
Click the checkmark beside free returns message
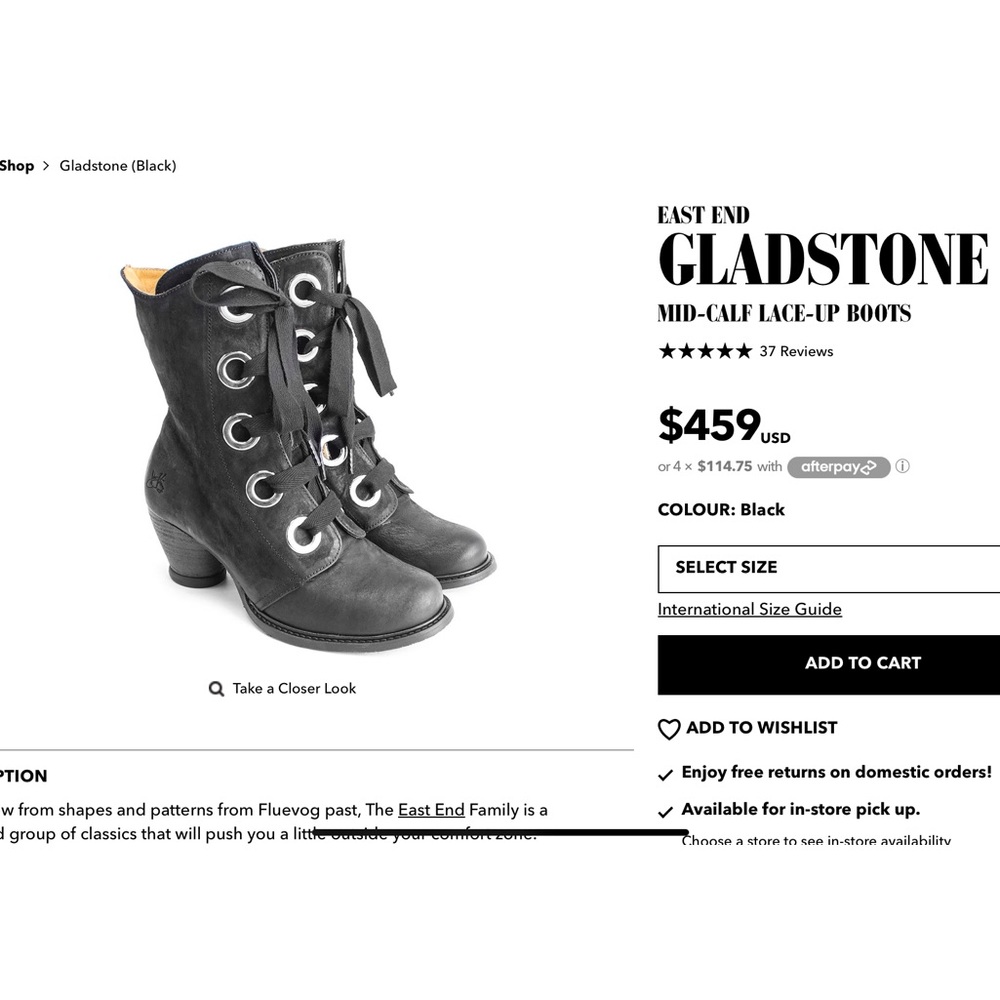pos(665,773)
